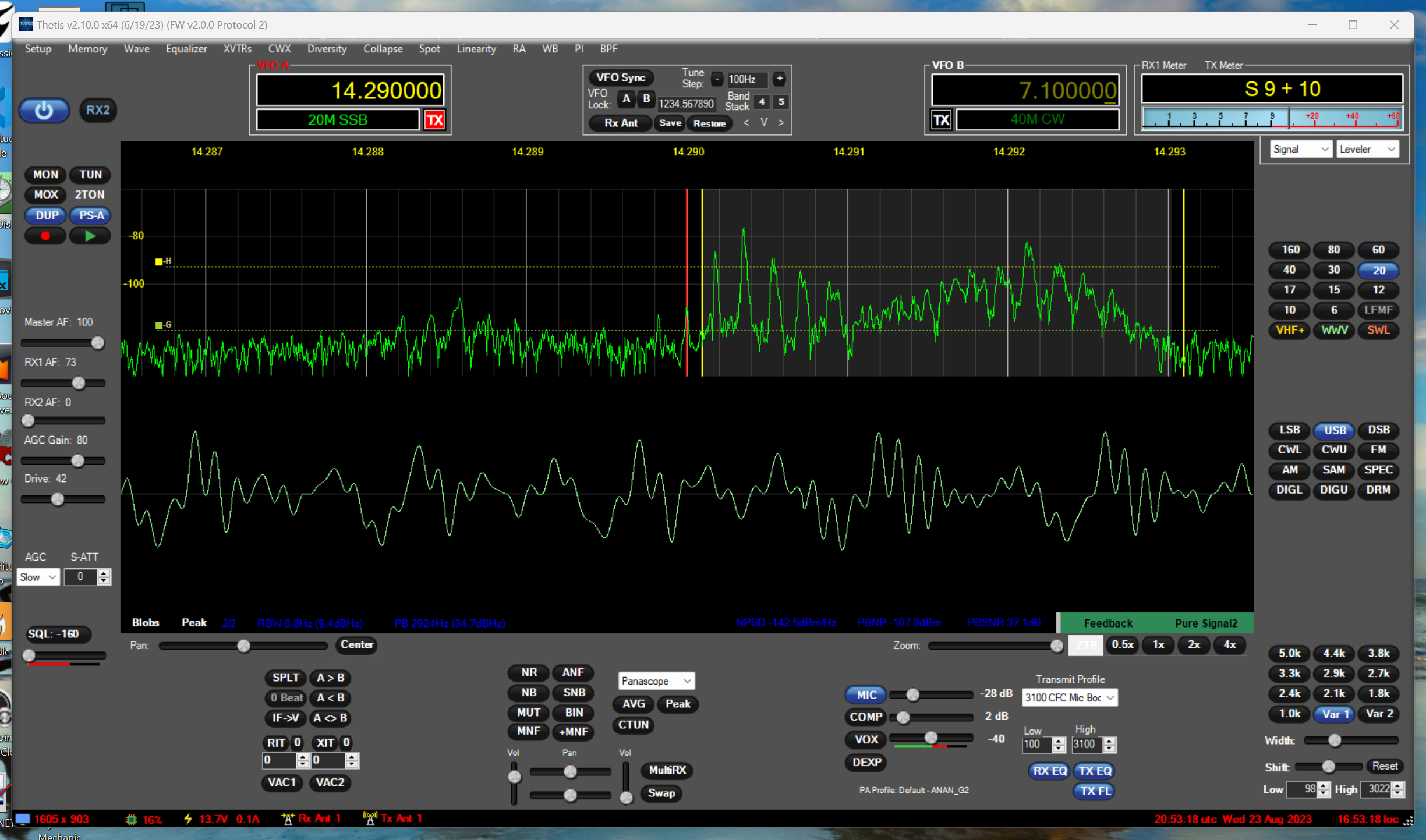
Task: Toggle the MON monitor button
Action: coord(45,175)
